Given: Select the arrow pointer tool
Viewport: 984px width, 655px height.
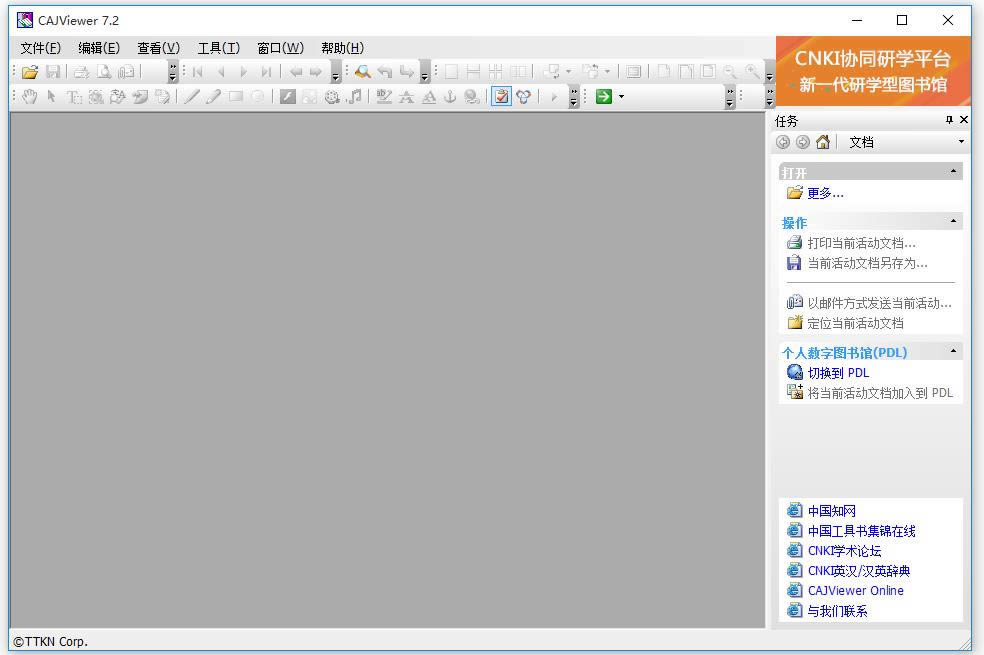Looking at the screenshot, I should 51,97.
